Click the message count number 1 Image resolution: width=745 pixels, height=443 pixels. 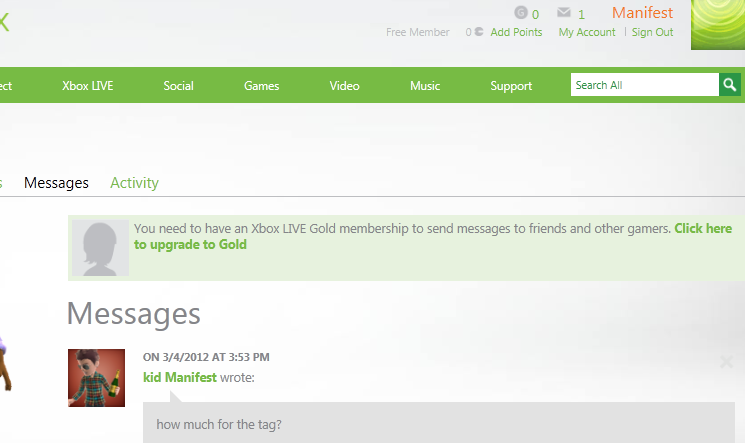point(581,15)
